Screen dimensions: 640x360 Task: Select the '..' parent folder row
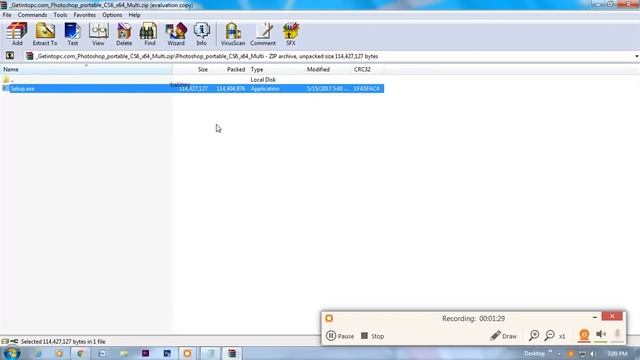point(192,80)
